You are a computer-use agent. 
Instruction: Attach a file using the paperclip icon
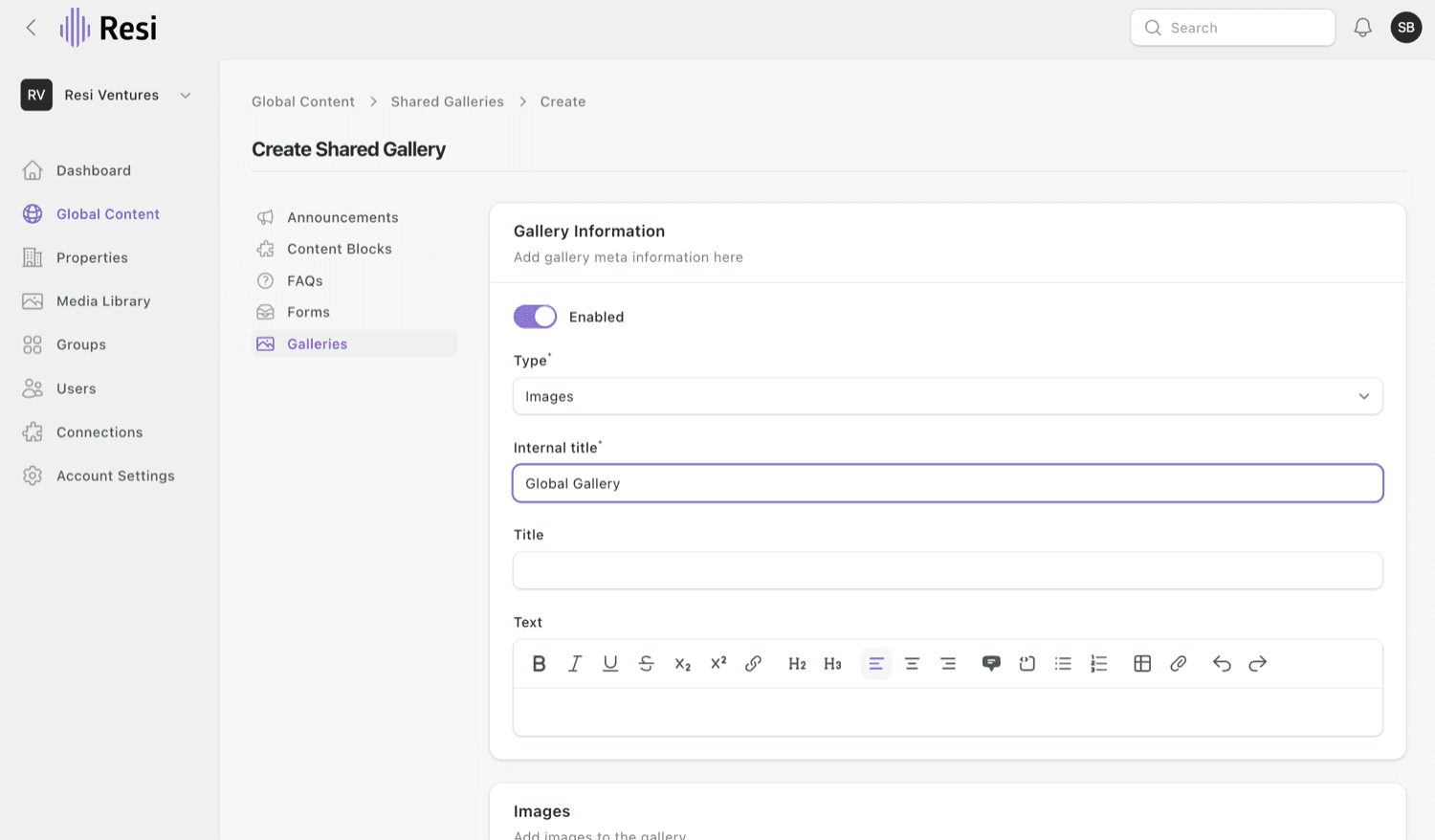pos(1179,664)
